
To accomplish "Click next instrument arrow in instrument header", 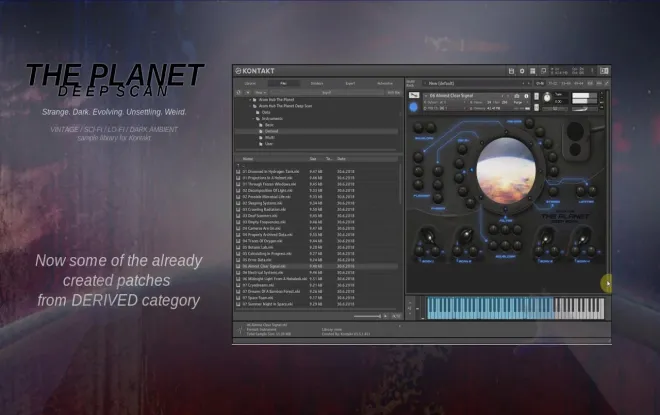I will 508,96.
